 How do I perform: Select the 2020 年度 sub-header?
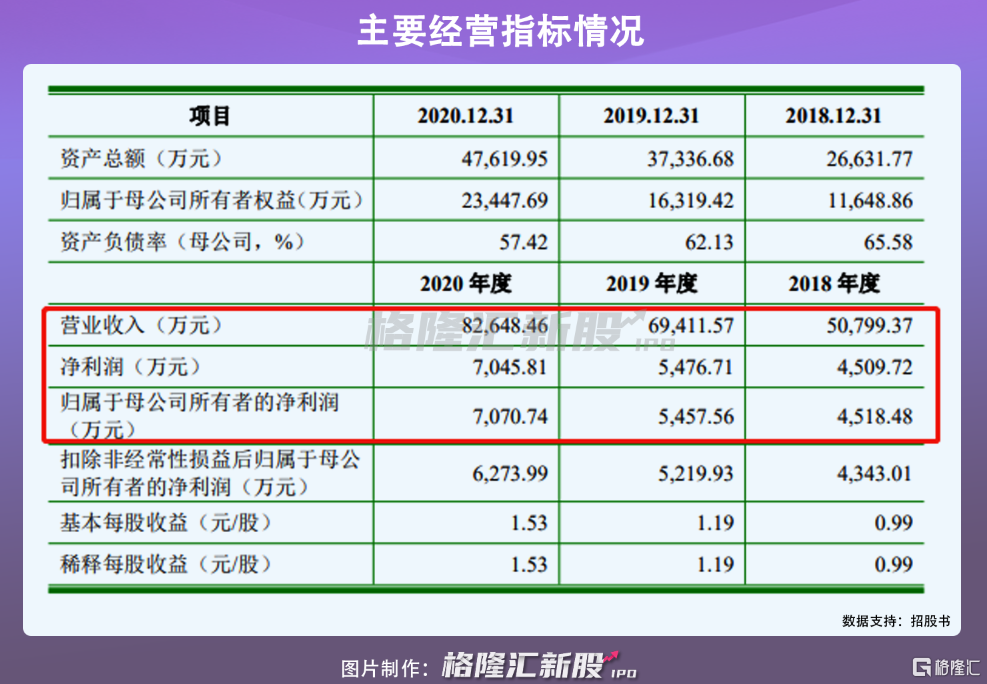pos(465,284)
